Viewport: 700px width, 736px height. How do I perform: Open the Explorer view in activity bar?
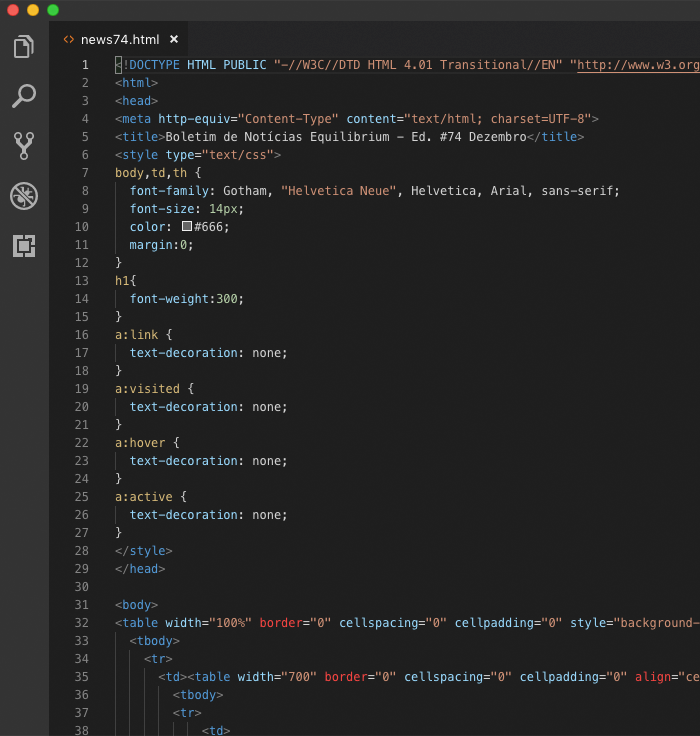pos(24,46)
